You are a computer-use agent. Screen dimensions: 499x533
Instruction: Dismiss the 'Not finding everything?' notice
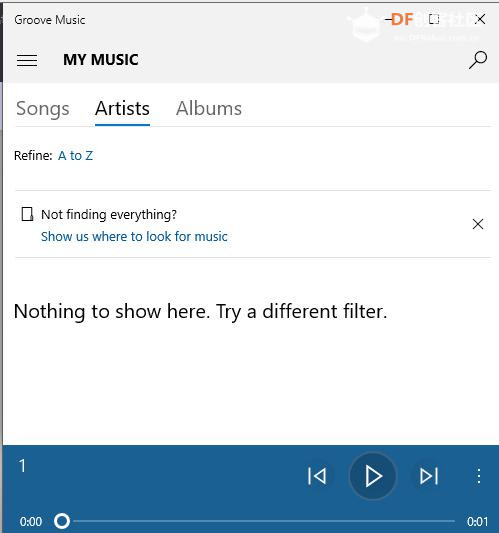point(478,224)
